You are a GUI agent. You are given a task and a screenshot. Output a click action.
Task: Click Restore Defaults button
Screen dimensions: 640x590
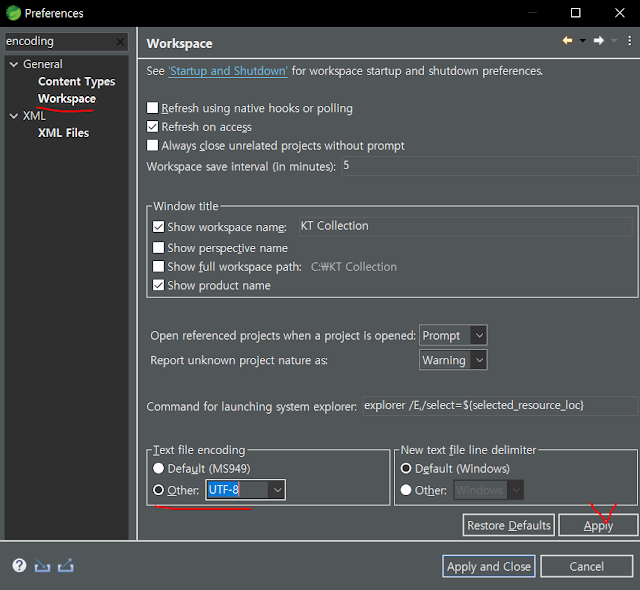pyautogui.click(x=509, y=525)
